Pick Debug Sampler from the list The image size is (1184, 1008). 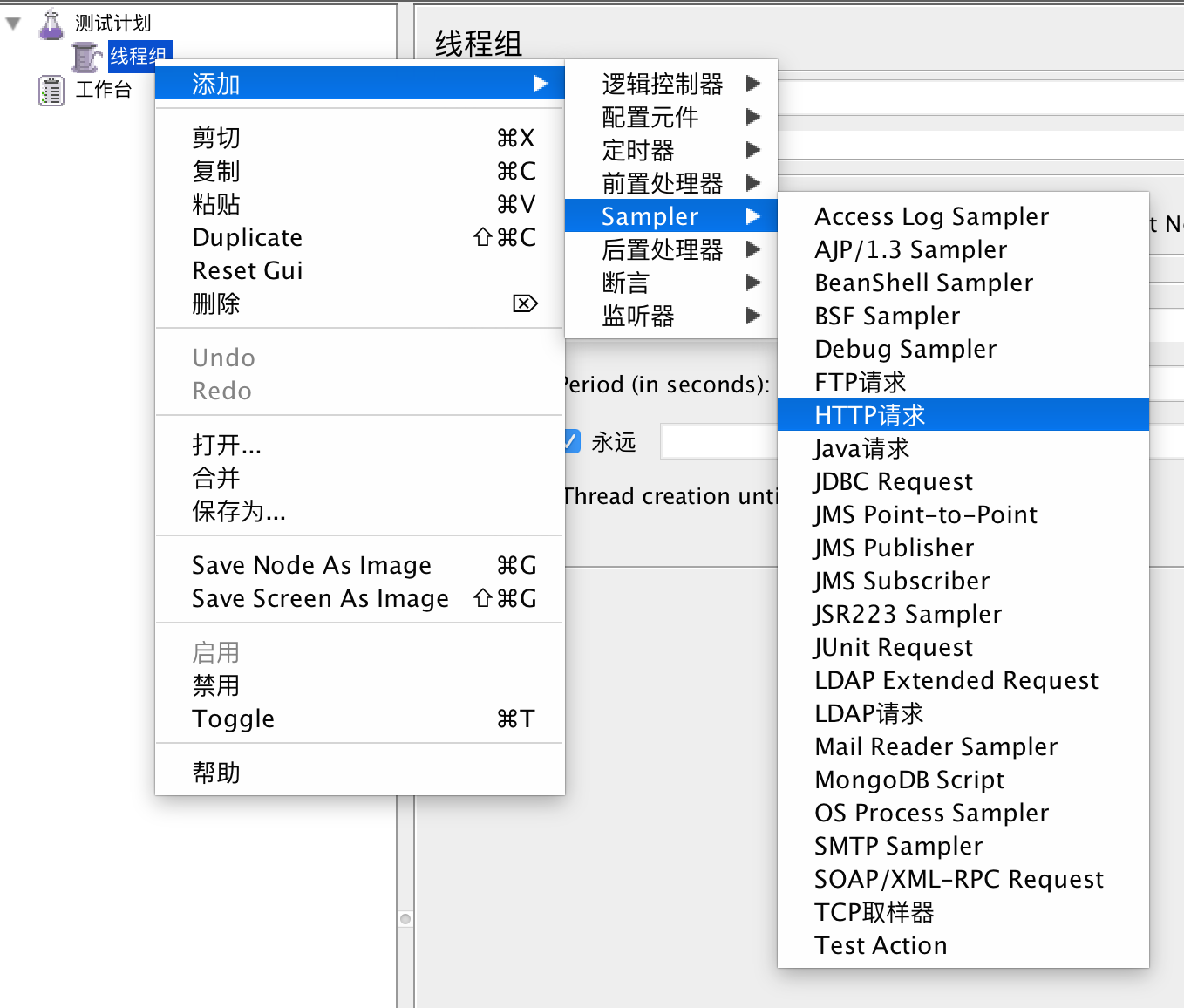click(905, 349)
